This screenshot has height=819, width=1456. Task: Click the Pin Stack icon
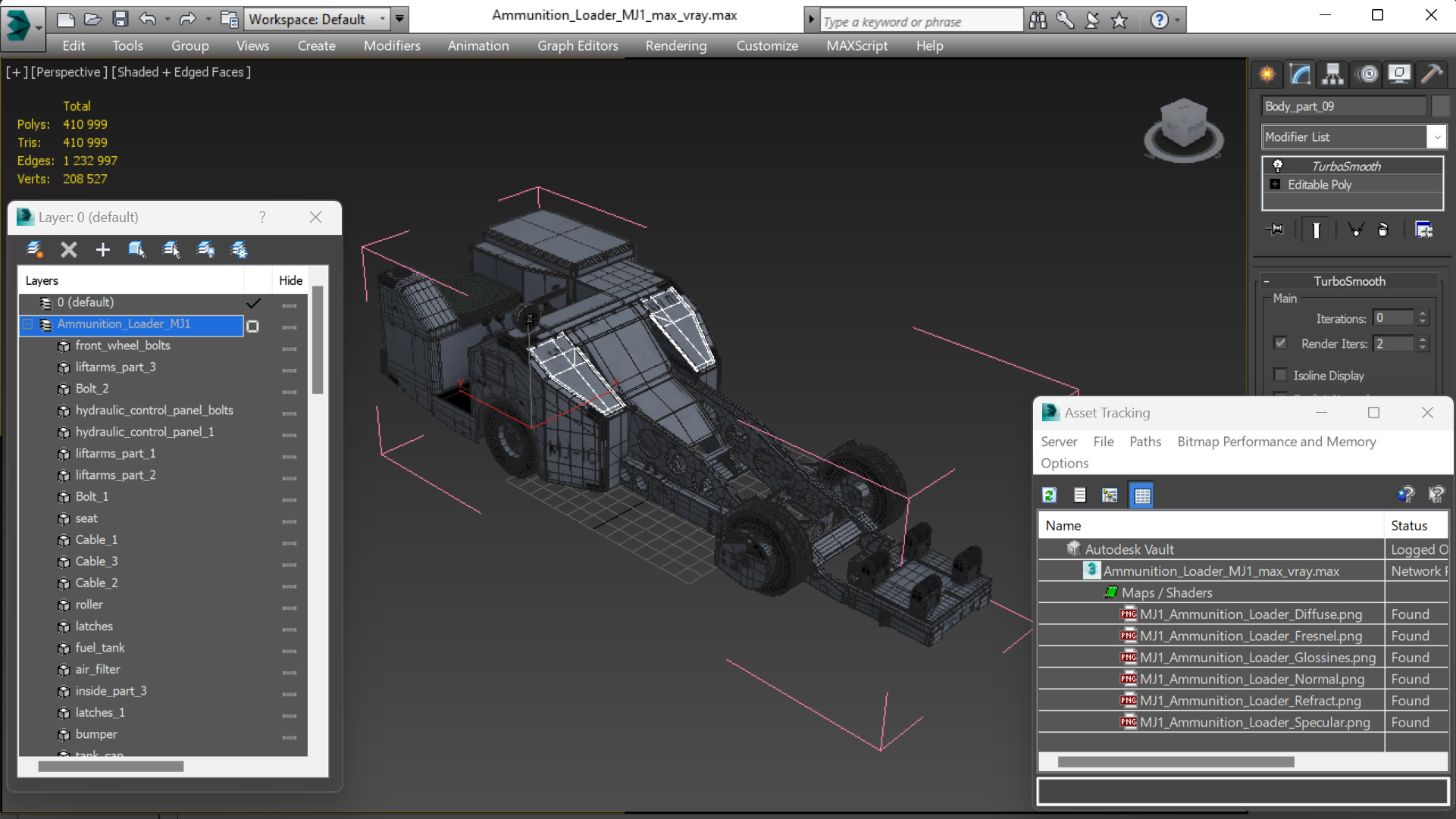pos(1275,230)
